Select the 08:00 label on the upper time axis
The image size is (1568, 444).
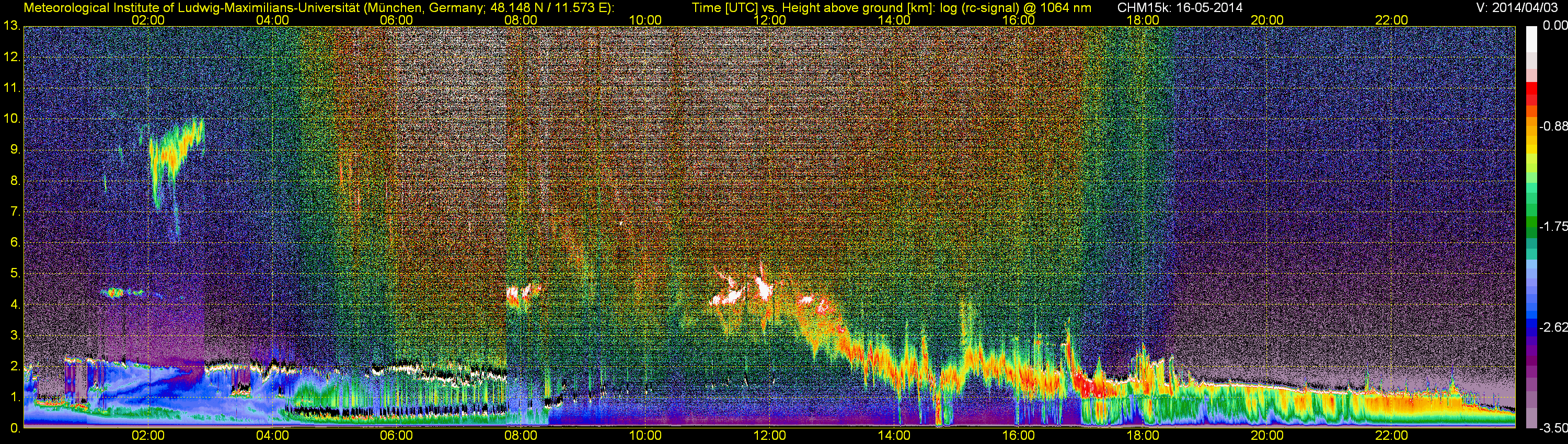(521, 20)
